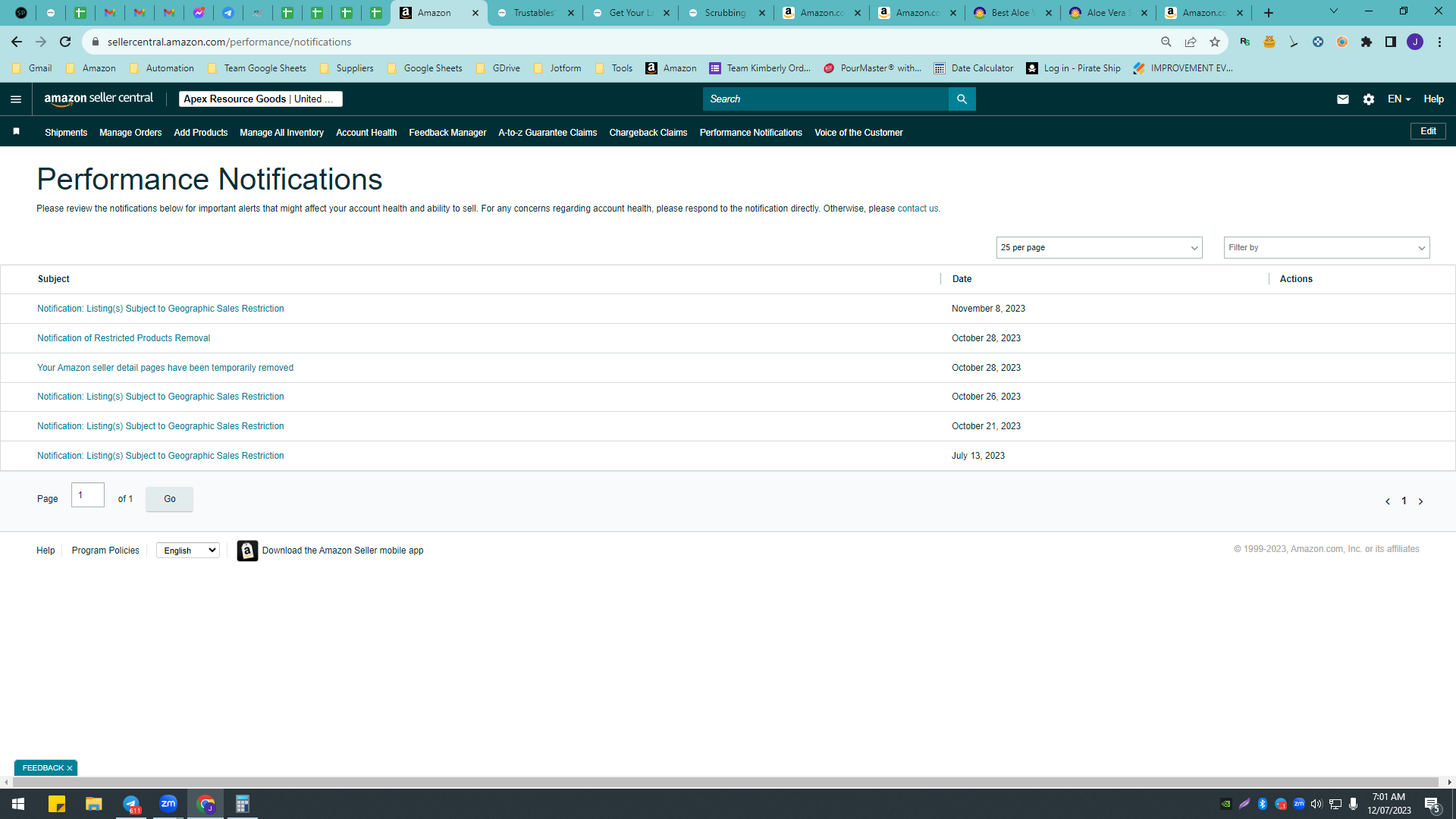Viewport: 1456px width, 819px height.
Task: Click the page number input box
Action: 88,495
